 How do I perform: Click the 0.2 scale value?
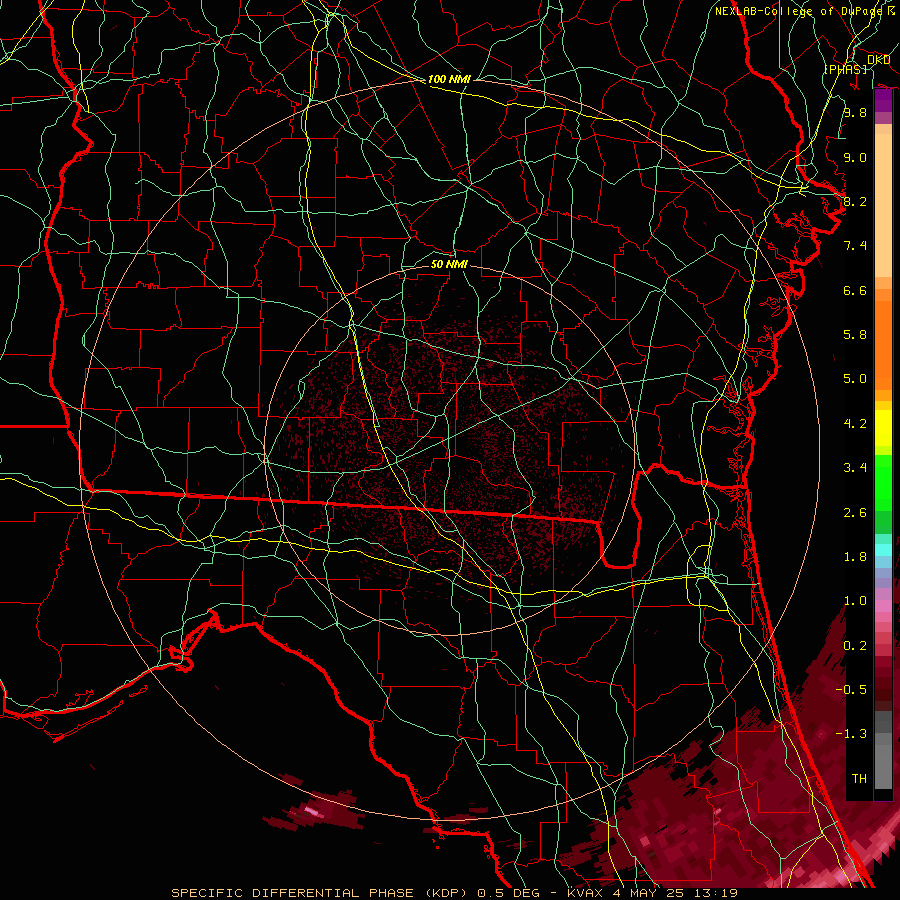[855, 646]
